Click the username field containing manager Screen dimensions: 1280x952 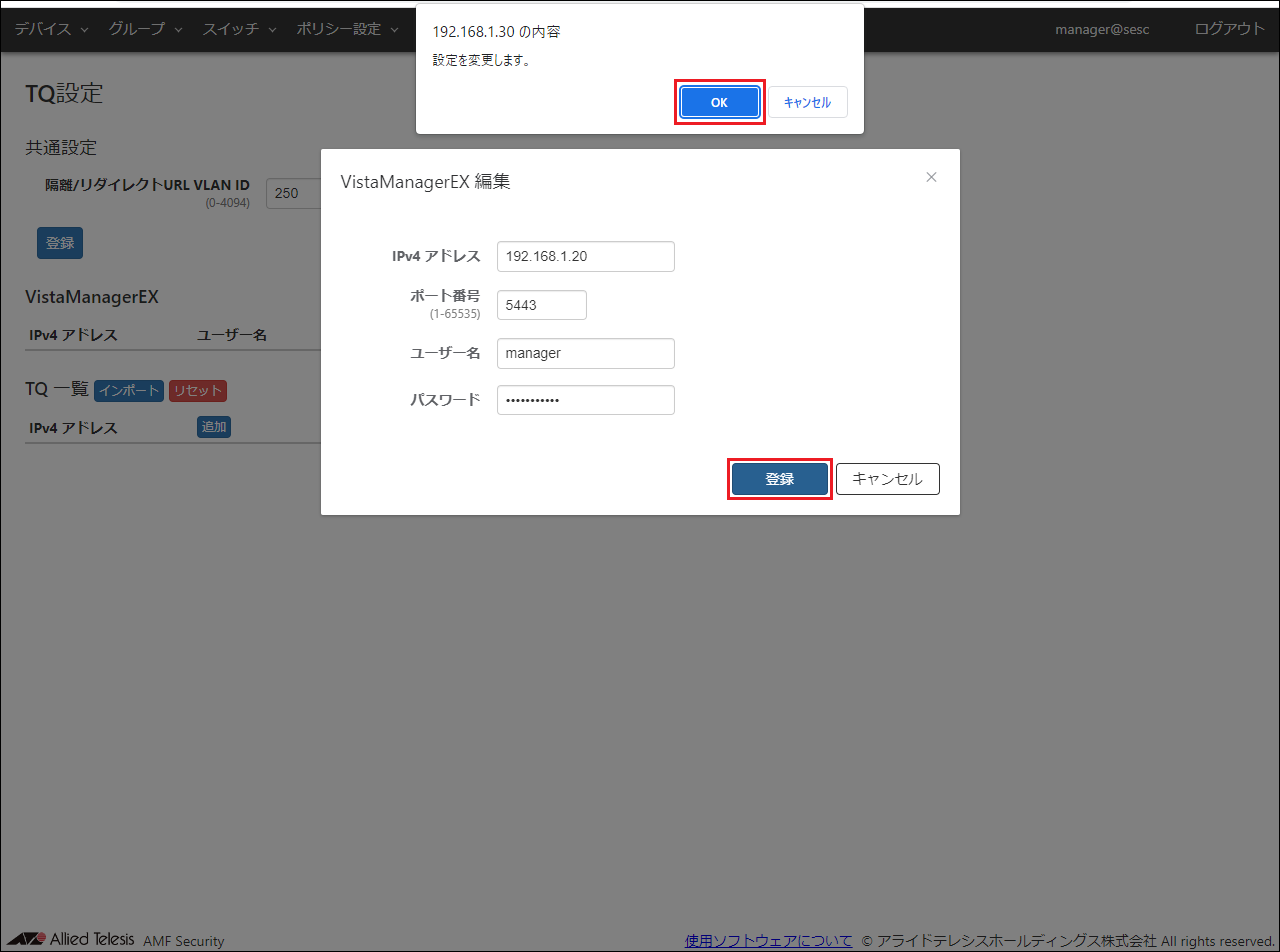585,353
